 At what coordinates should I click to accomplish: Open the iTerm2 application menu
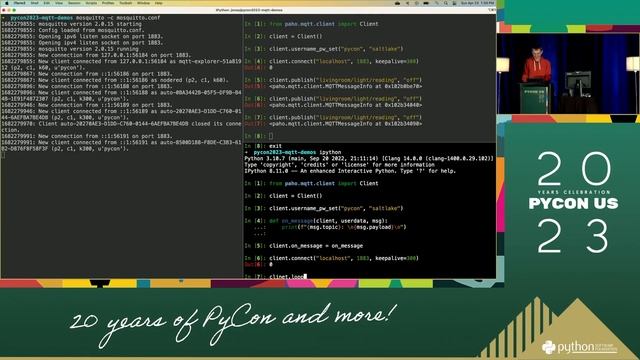20,3
